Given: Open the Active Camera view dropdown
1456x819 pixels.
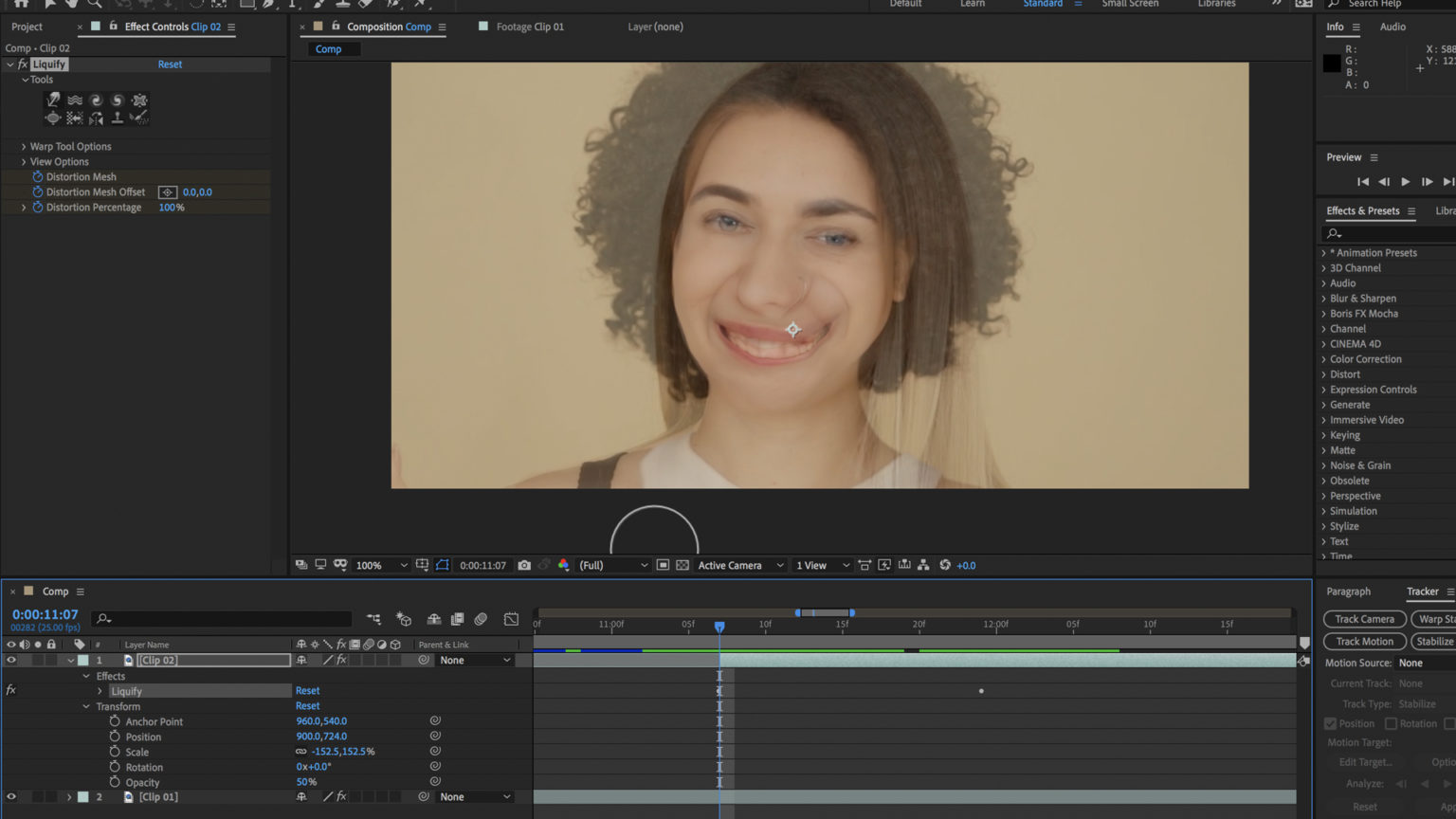Looking at the screenshot, I should [739, 565].
